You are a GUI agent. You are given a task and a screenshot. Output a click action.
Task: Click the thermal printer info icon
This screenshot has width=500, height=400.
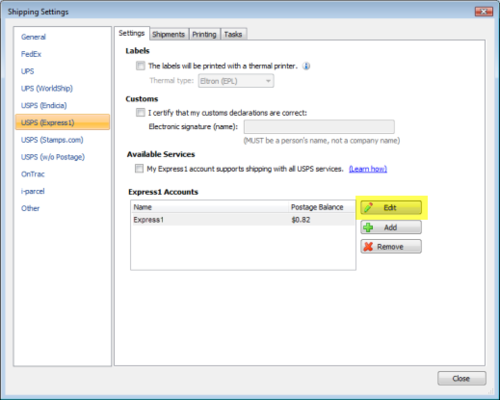point(306,66)
